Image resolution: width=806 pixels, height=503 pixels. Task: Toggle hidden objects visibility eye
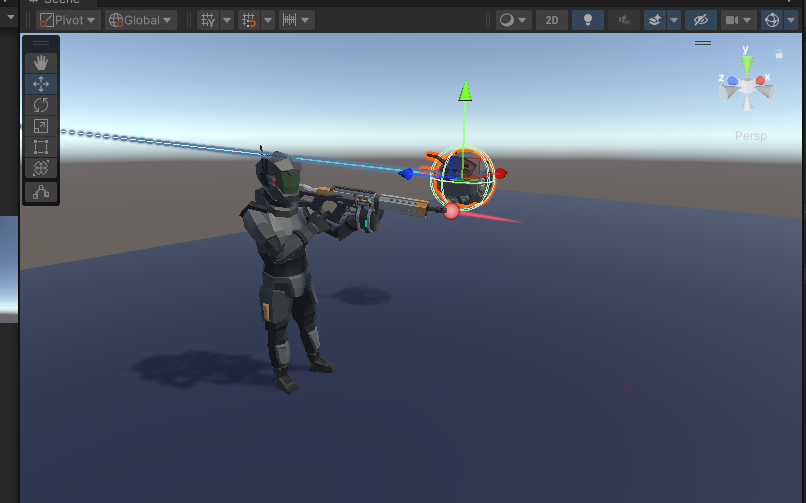tap(701, 20)
